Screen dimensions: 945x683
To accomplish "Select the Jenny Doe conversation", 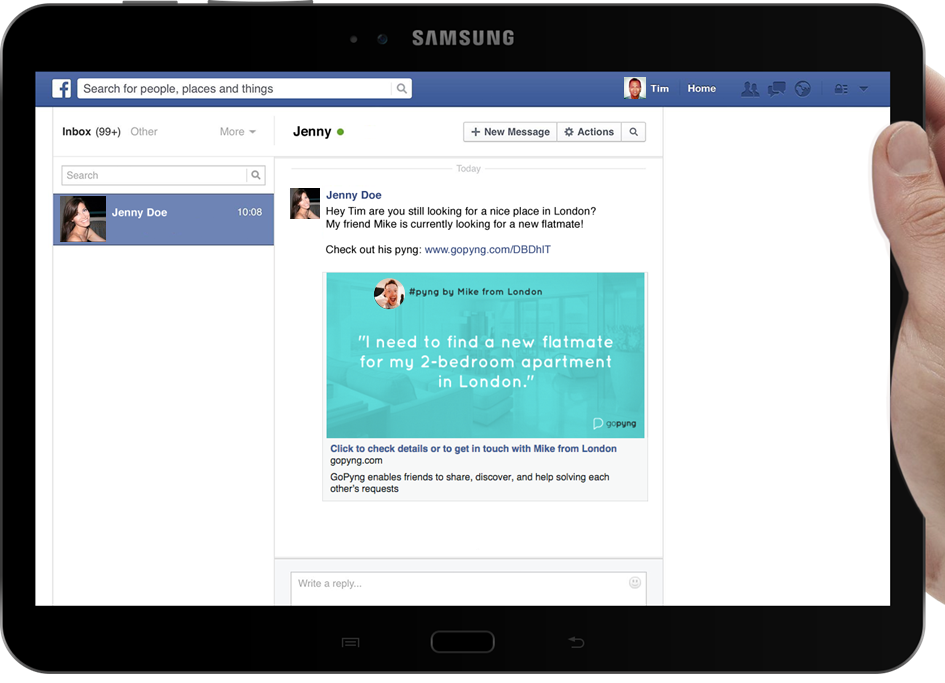I will [x=163, y=219].
